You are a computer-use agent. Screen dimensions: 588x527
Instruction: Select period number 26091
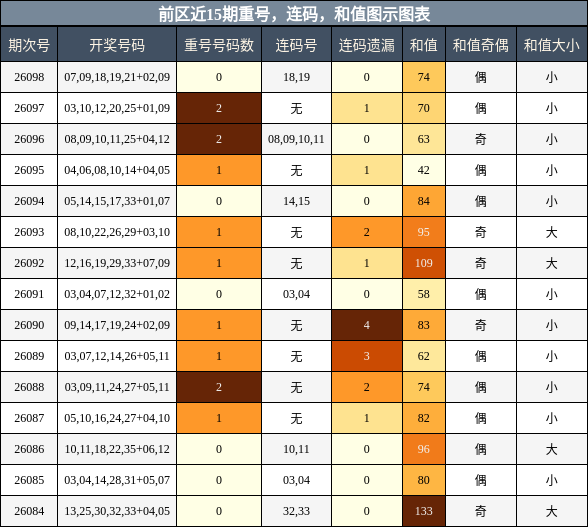pyautogui.click(x=29, y=294)
